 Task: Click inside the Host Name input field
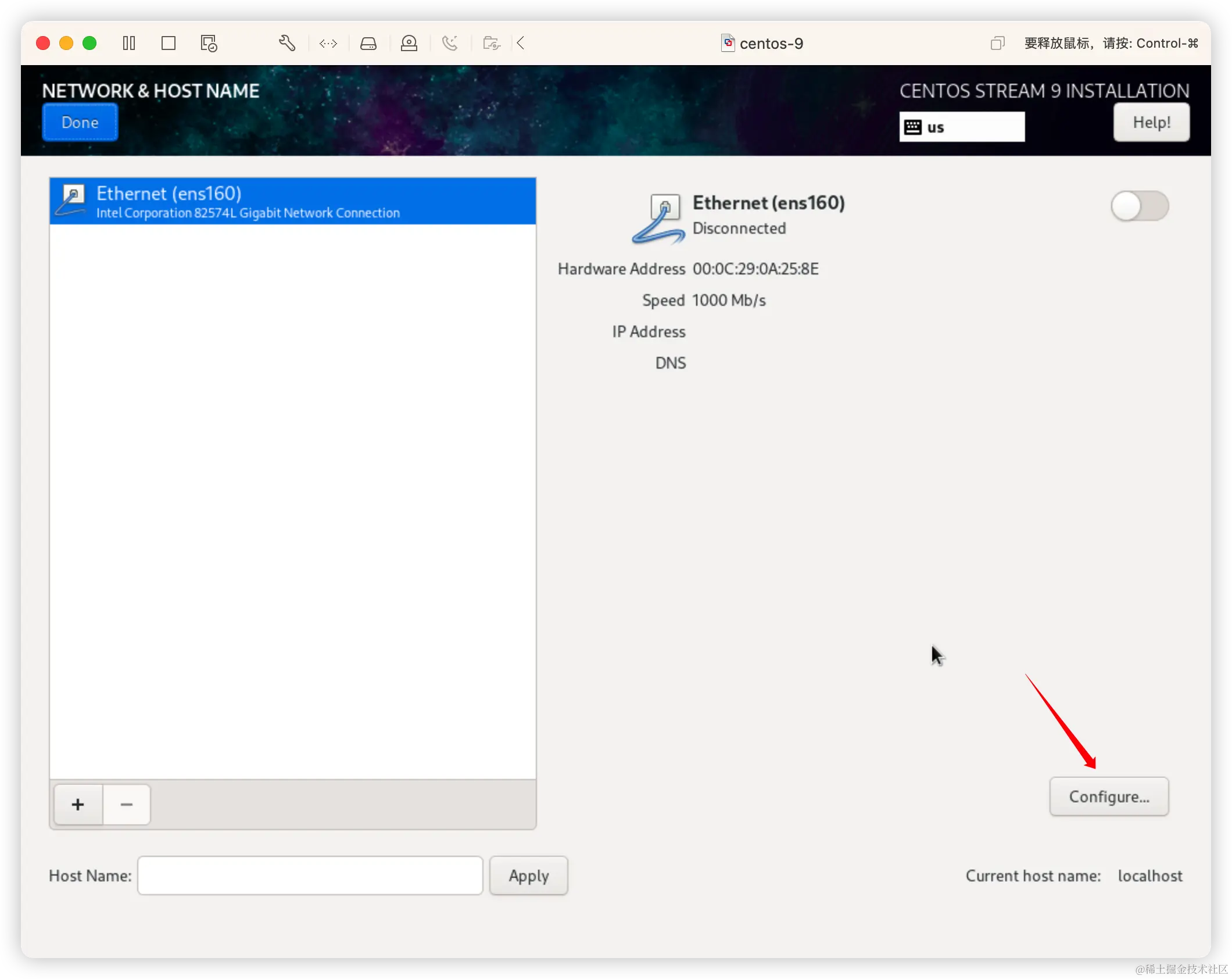[310, 876]
